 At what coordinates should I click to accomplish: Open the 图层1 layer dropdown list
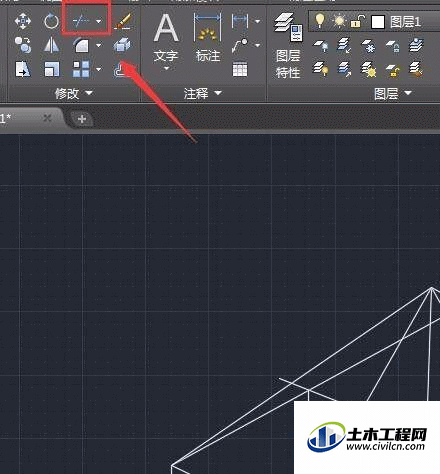374,22
